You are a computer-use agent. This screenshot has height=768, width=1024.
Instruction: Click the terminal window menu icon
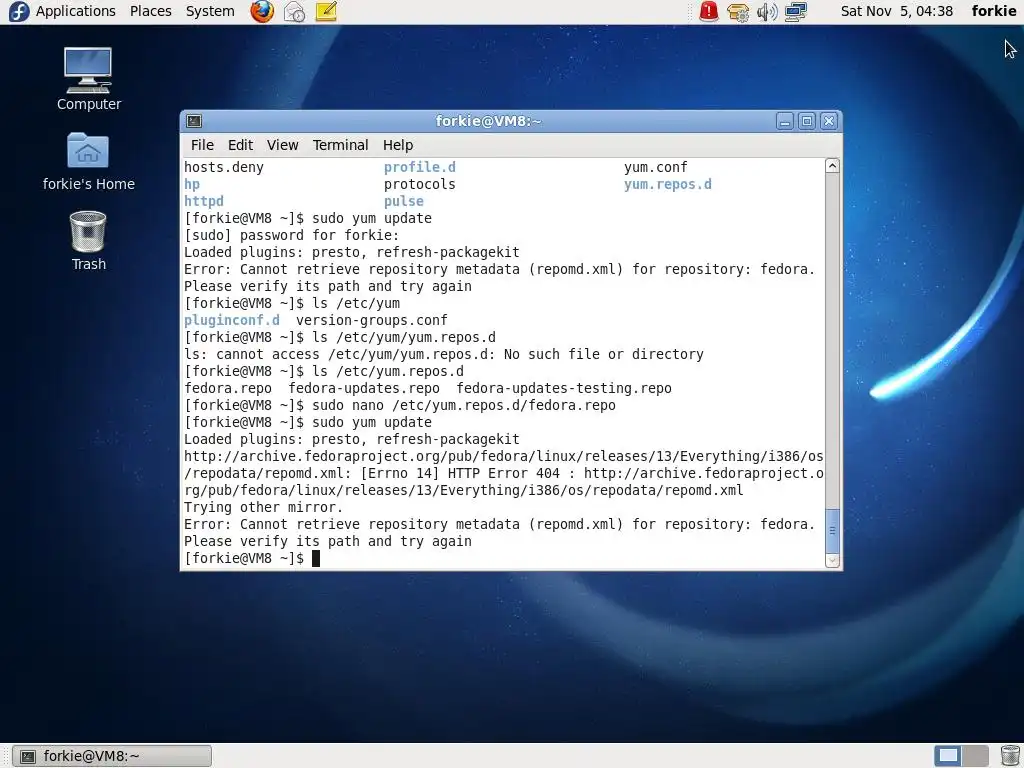[x=194, y=121]
